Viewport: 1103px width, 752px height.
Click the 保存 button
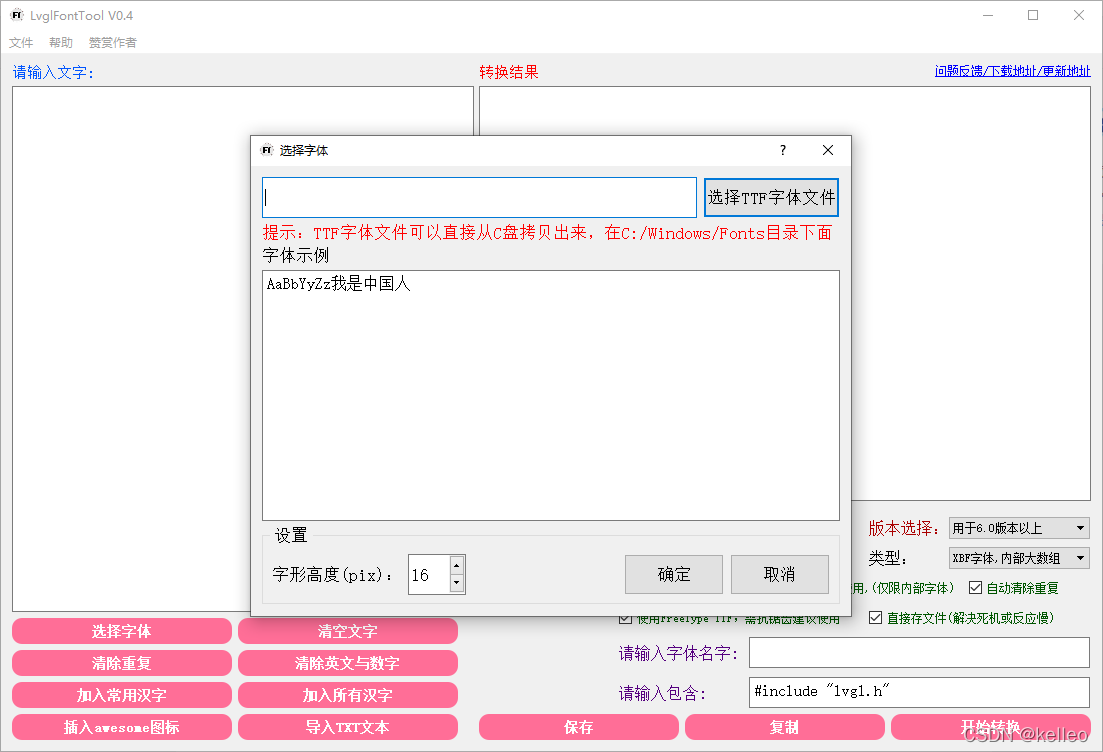click(x=579, y=727)
